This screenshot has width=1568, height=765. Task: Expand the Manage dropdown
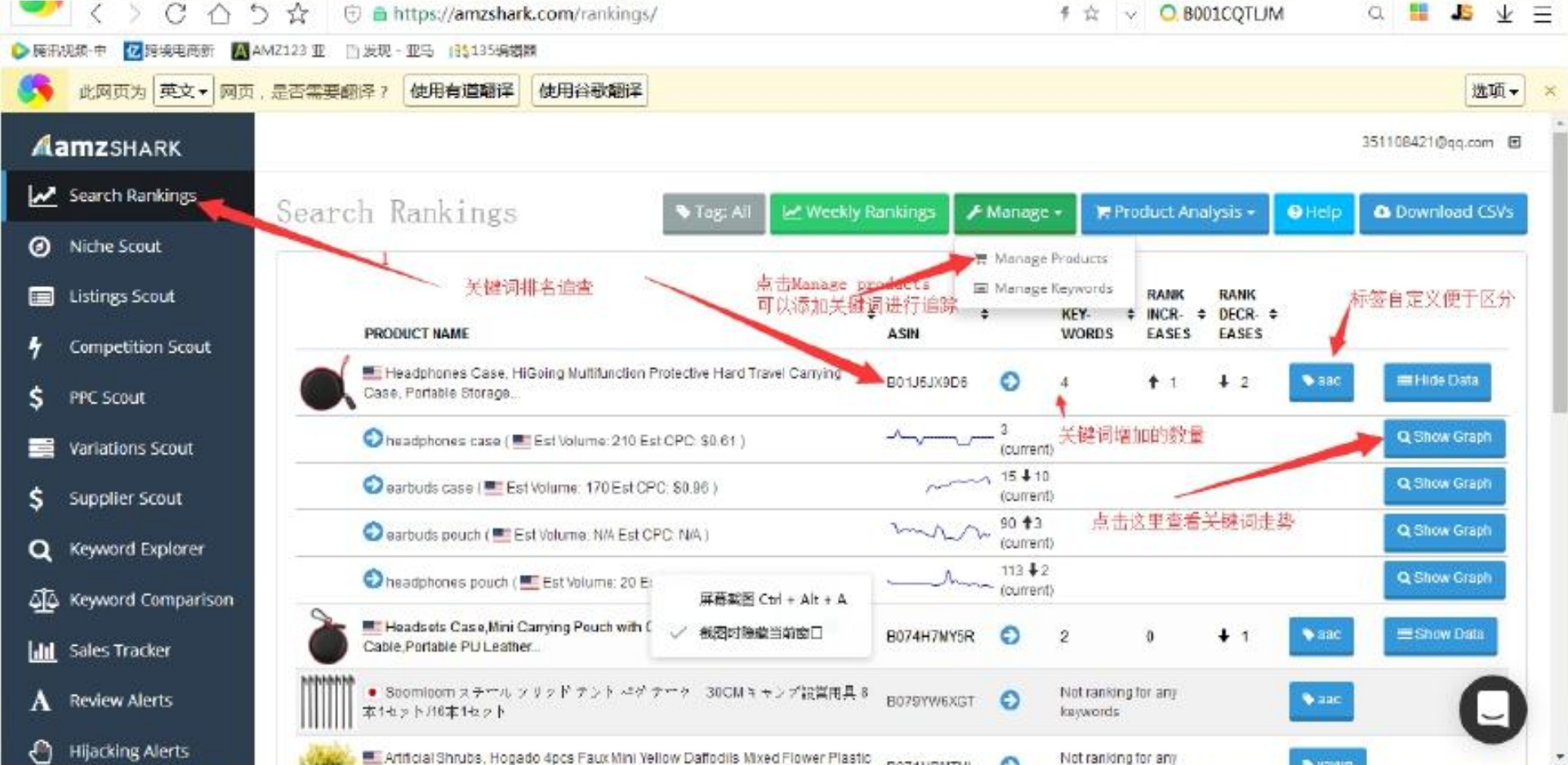1014,213
